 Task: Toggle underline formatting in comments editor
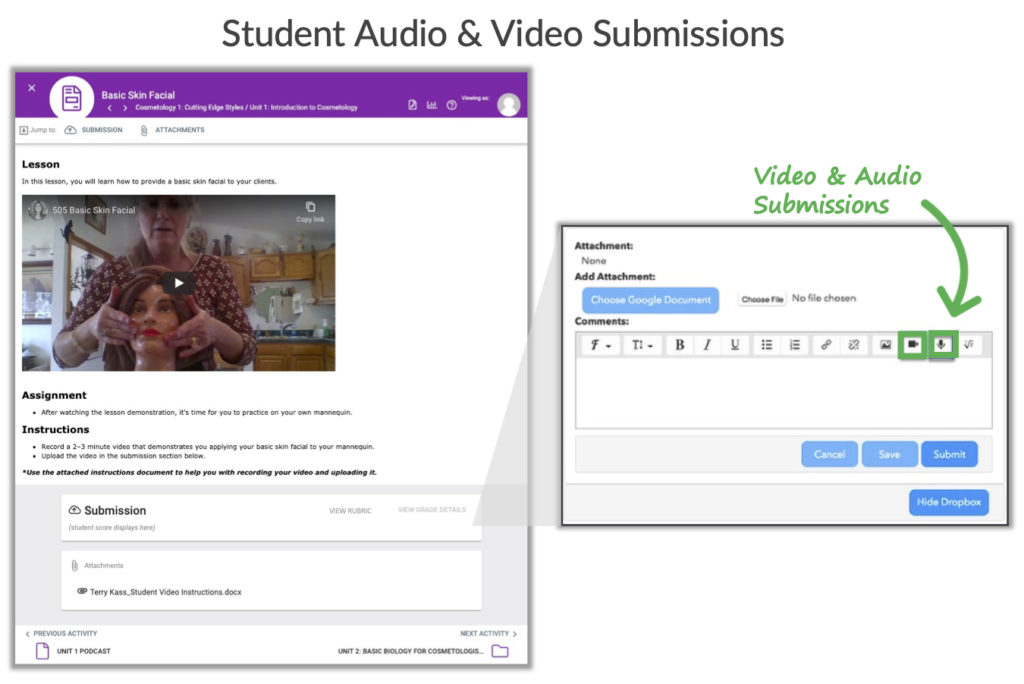point(735,345)
